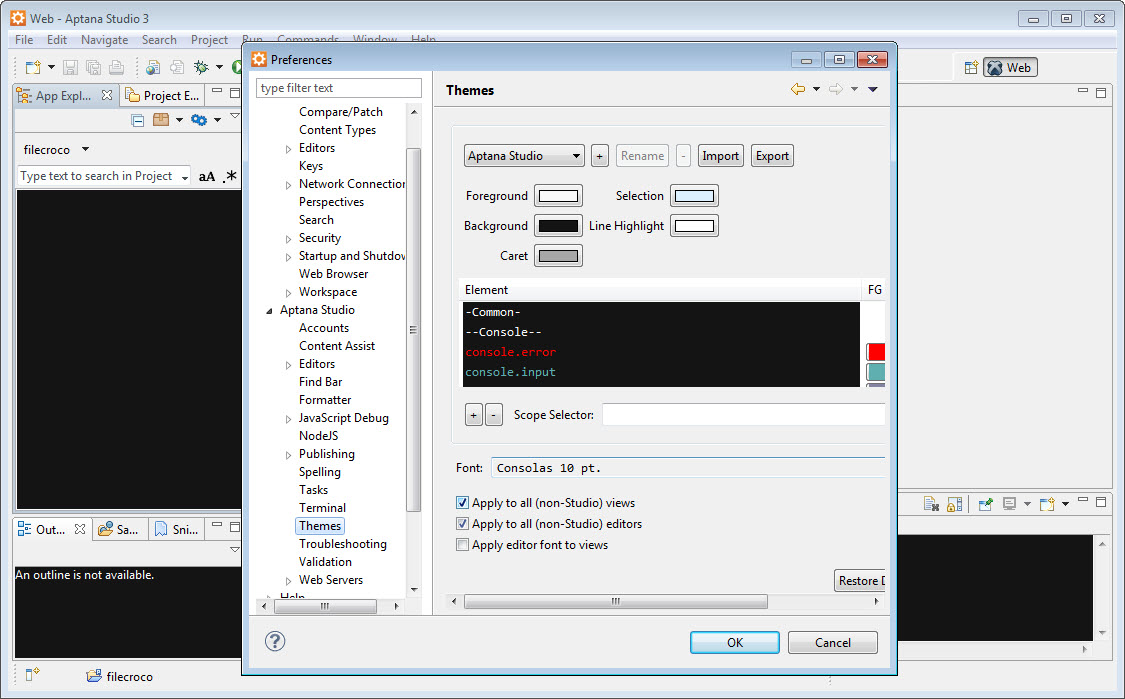This screenshot has width=1125, height=699.
Task: Click the New wizard icon in main toolbar
Action: pos(32,67)
